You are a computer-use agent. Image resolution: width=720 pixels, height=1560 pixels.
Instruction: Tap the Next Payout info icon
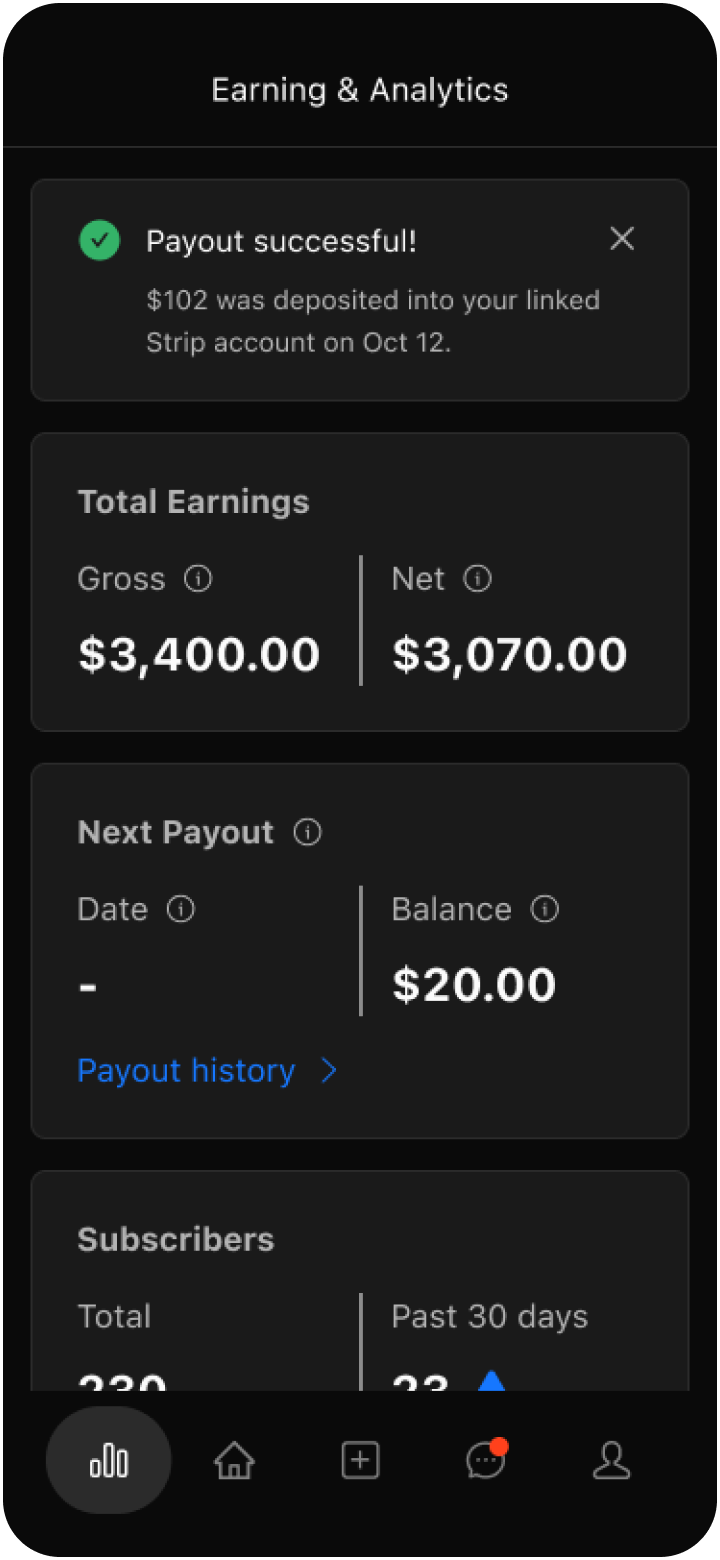(x=308, y=833)
